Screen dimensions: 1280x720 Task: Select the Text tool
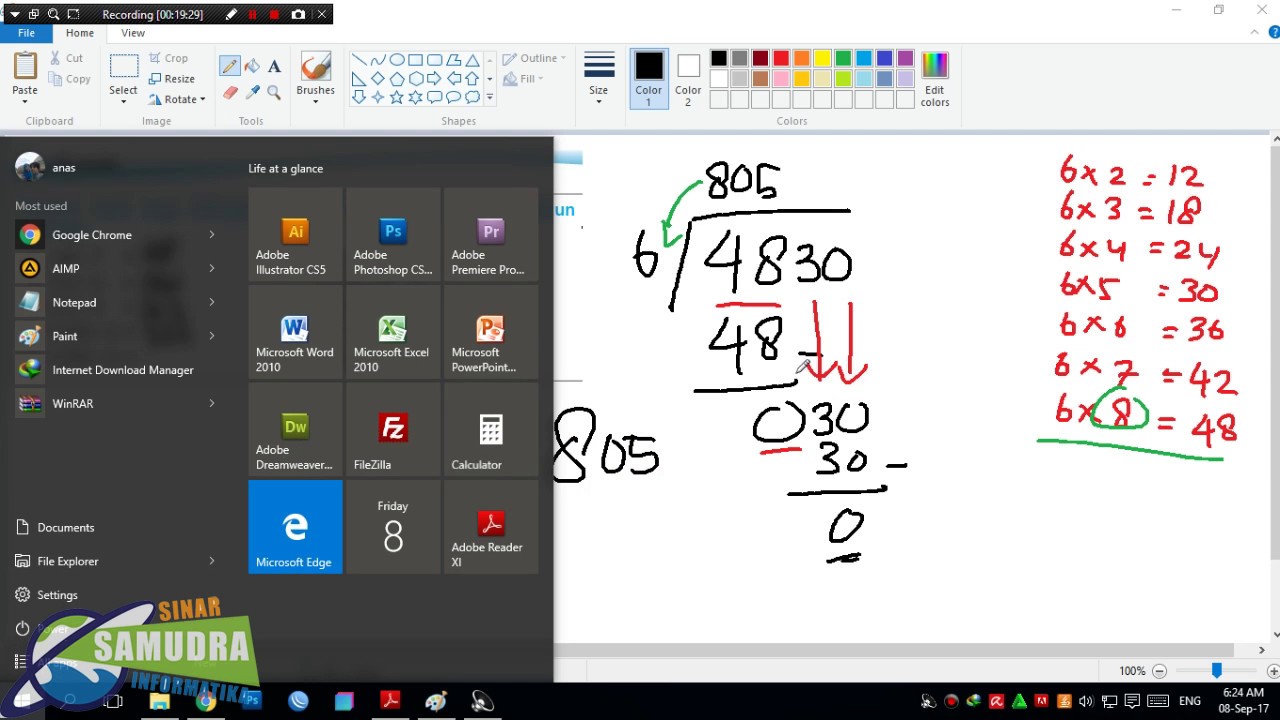click(274, 66)
